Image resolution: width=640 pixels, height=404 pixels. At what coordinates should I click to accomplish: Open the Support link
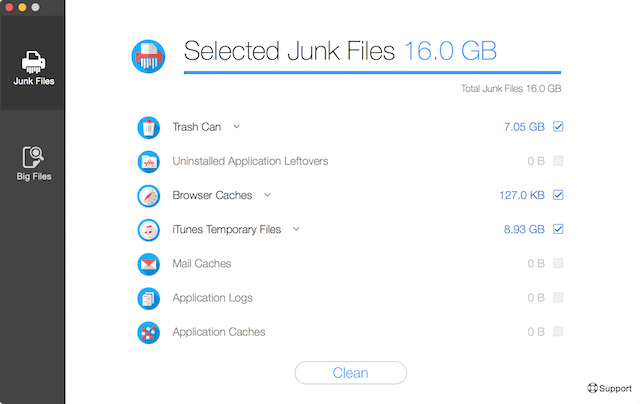[x=610, y=388]
